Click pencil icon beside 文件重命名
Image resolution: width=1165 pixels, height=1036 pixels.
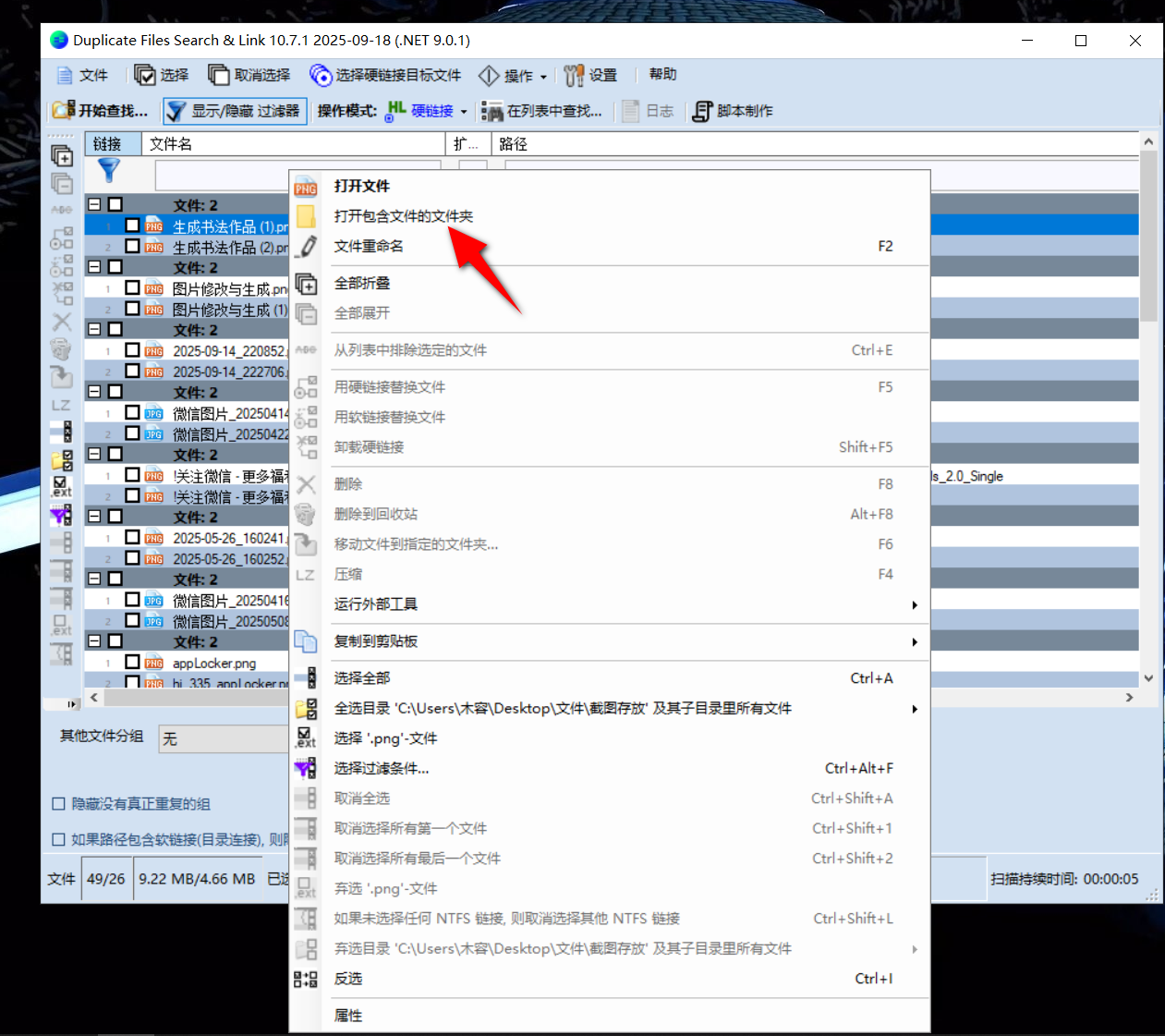pyautogui.click(x=306, y=247)
